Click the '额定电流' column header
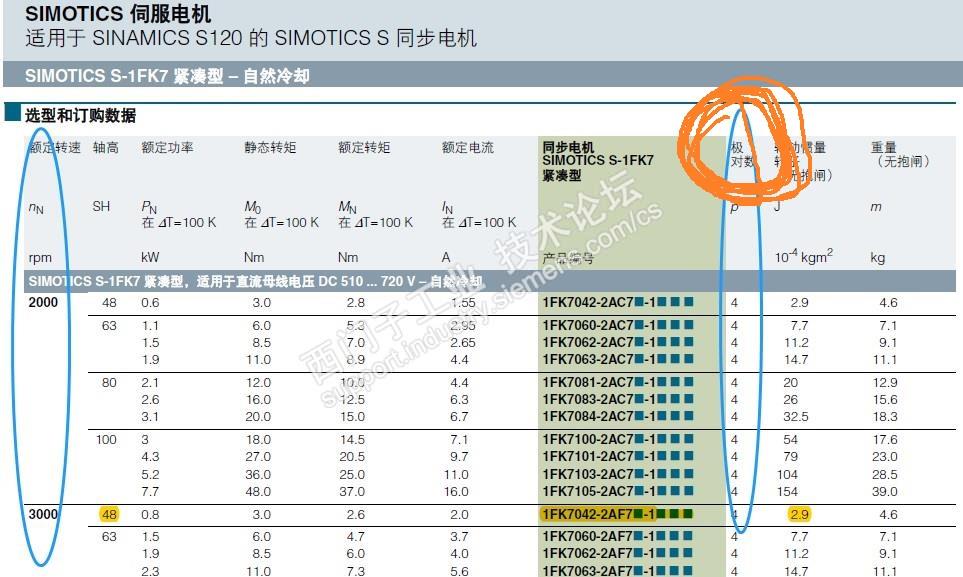This screenshot has width=963, height=577. pyautogui.click(x=468, y=147)
